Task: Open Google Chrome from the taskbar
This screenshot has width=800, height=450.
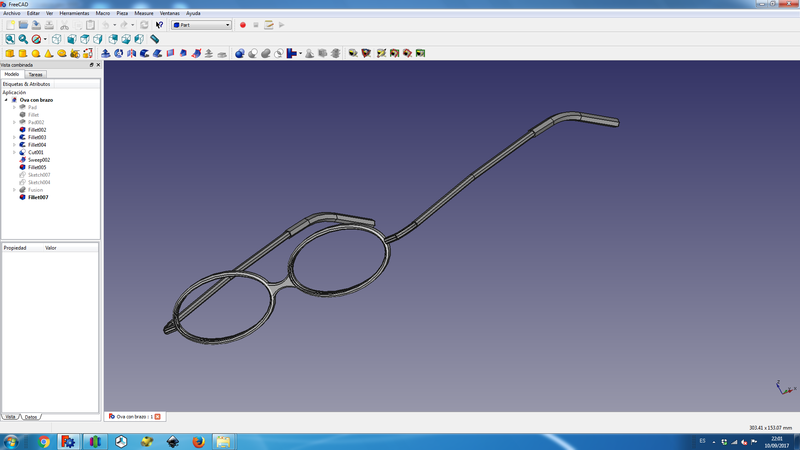Action: [44, 442]
